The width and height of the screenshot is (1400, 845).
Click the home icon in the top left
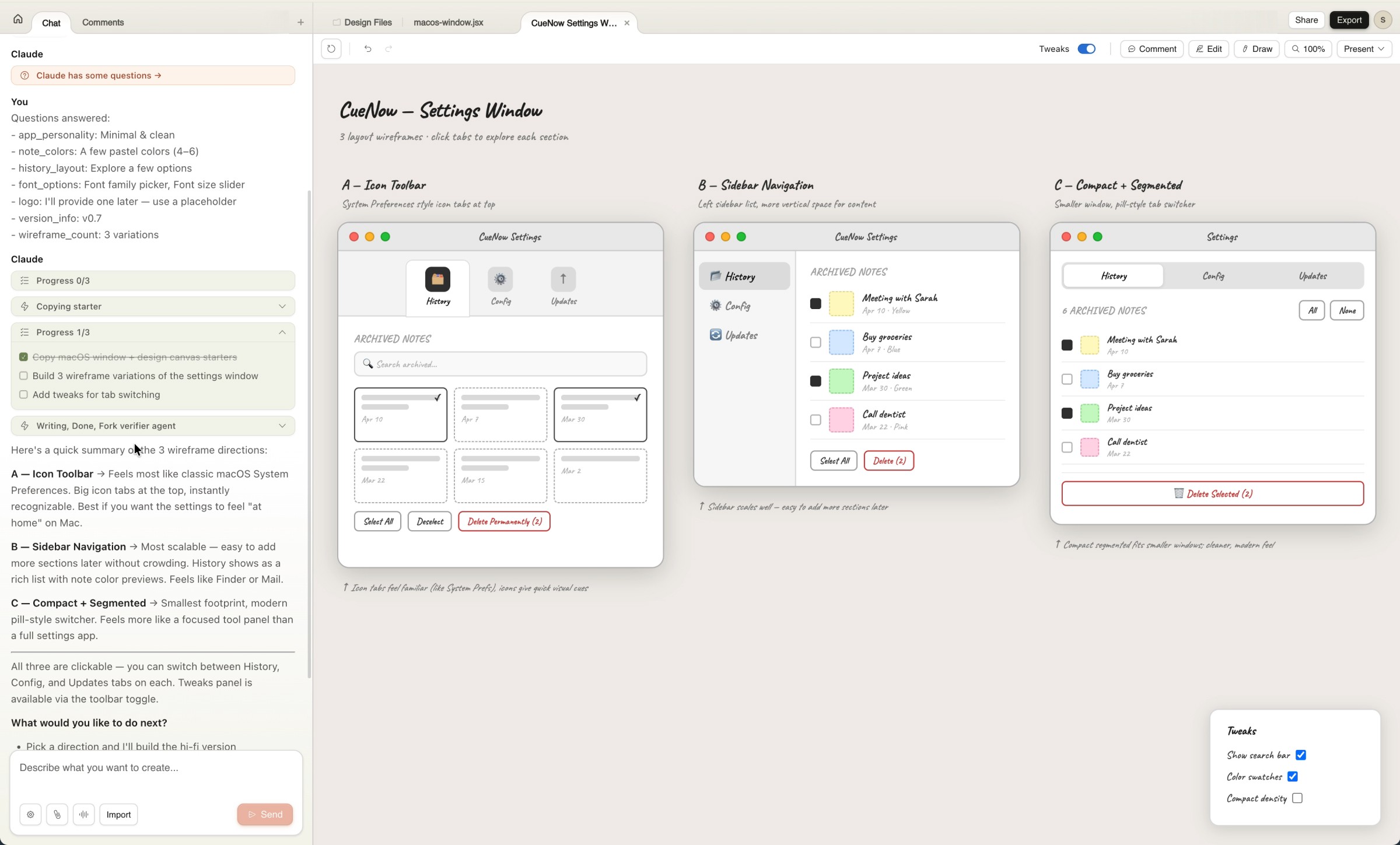pyautogui.click(x=17, y=19)
